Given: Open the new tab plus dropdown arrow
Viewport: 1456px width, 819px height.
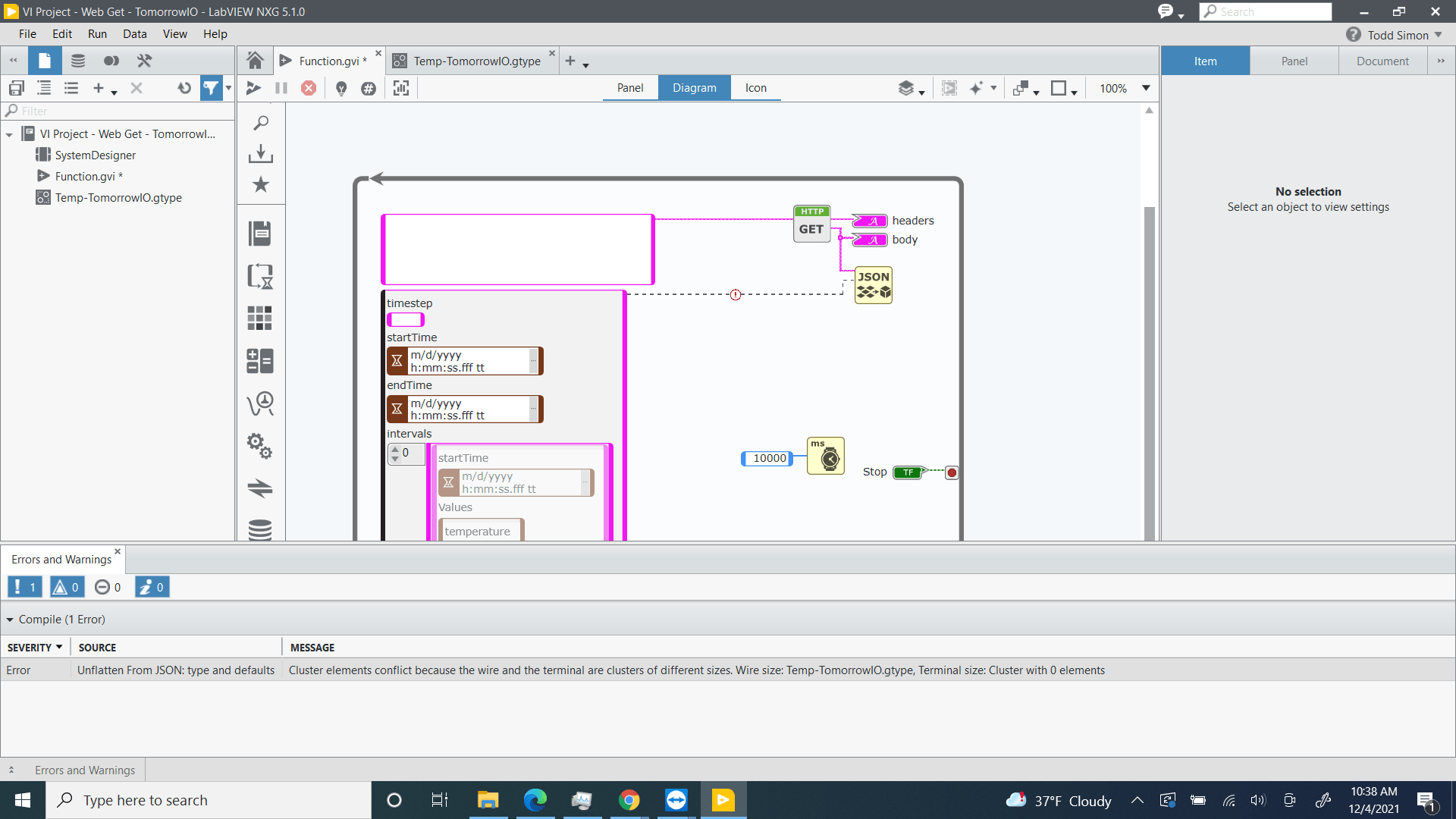Looking at the screenshot, I should point(586,64).
